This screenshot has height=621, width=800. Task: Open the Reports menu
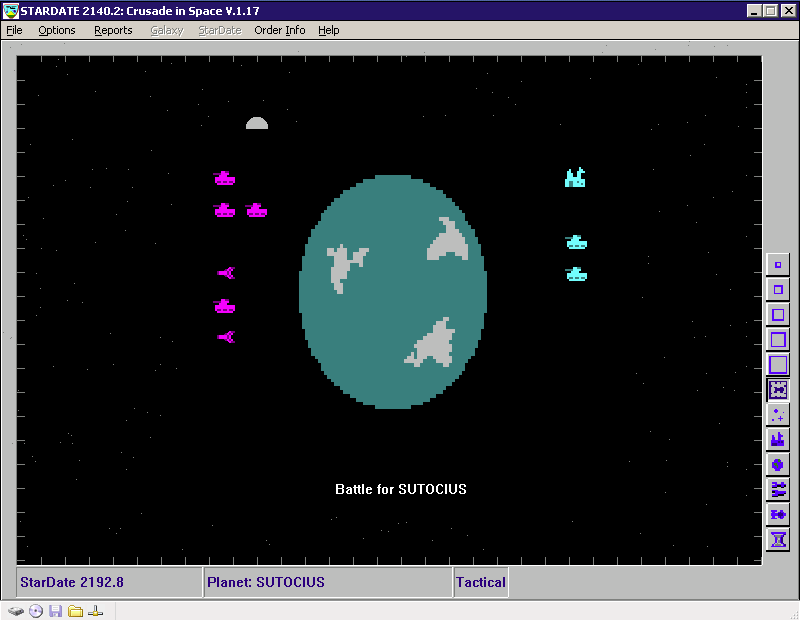click(x=113, y=30)
